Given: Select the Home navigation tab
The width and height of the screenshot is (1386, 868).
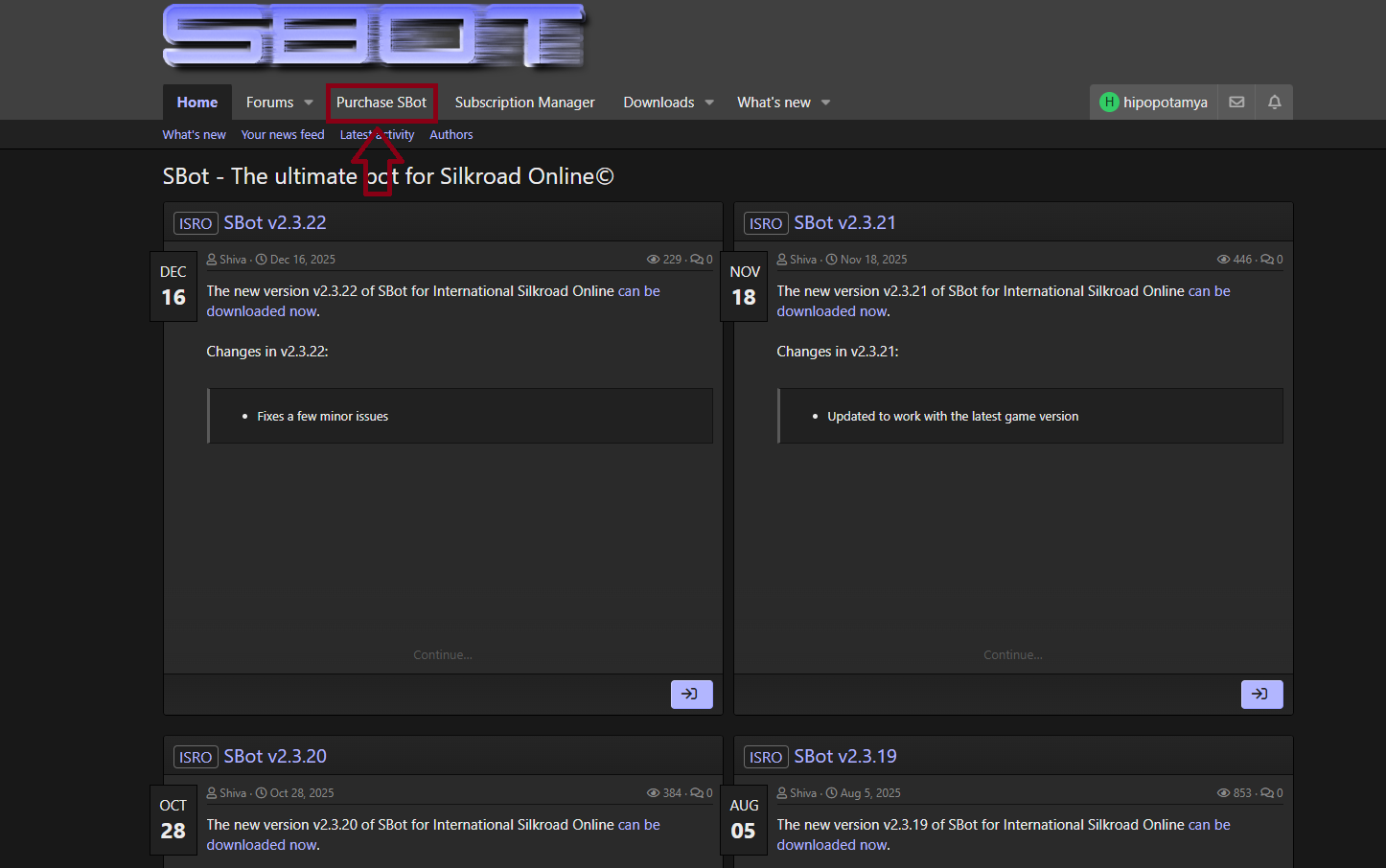Looking at the screenshot, I should click(x=197, y=103).
